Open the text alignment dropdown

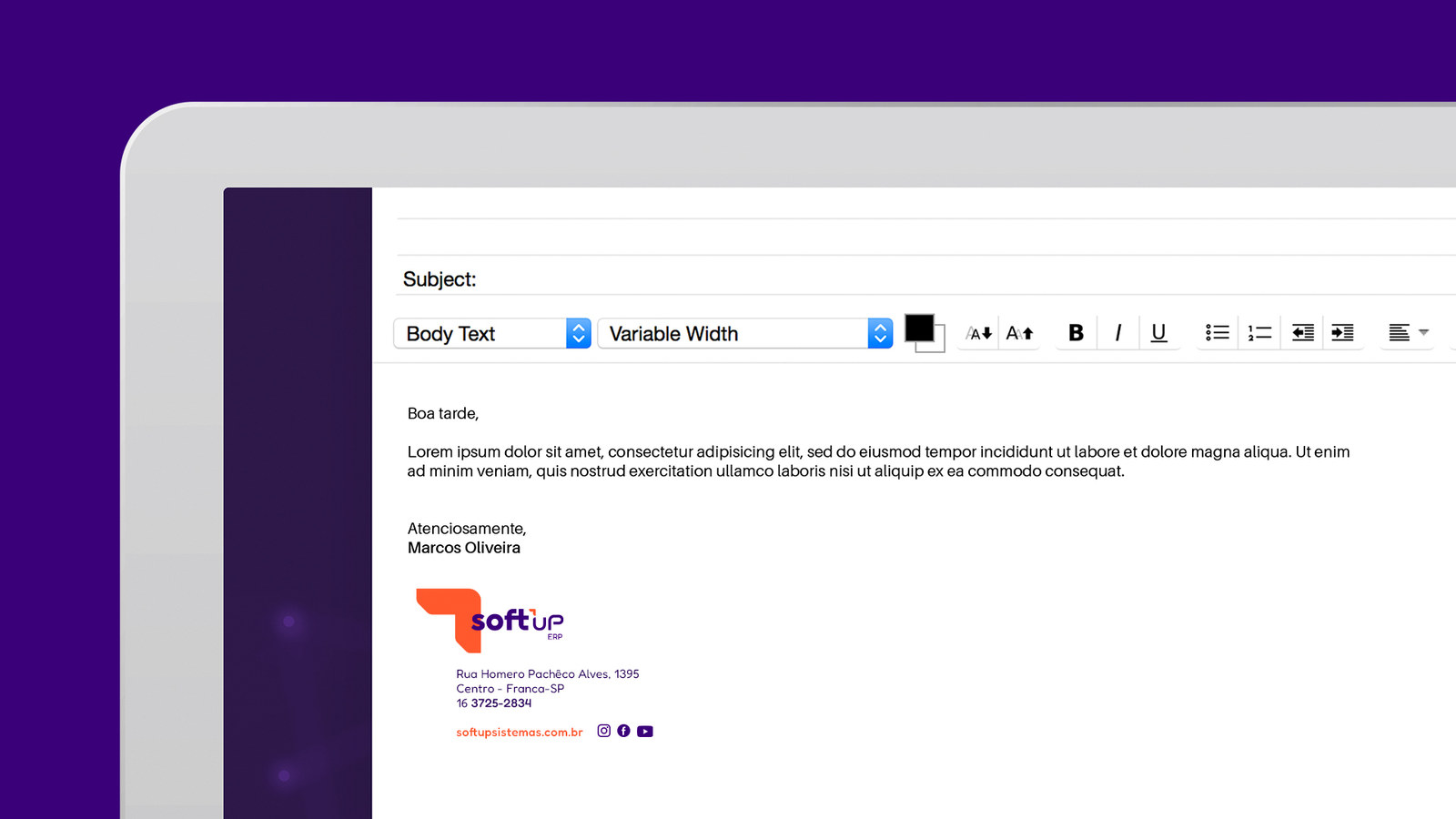(1408, 333)
